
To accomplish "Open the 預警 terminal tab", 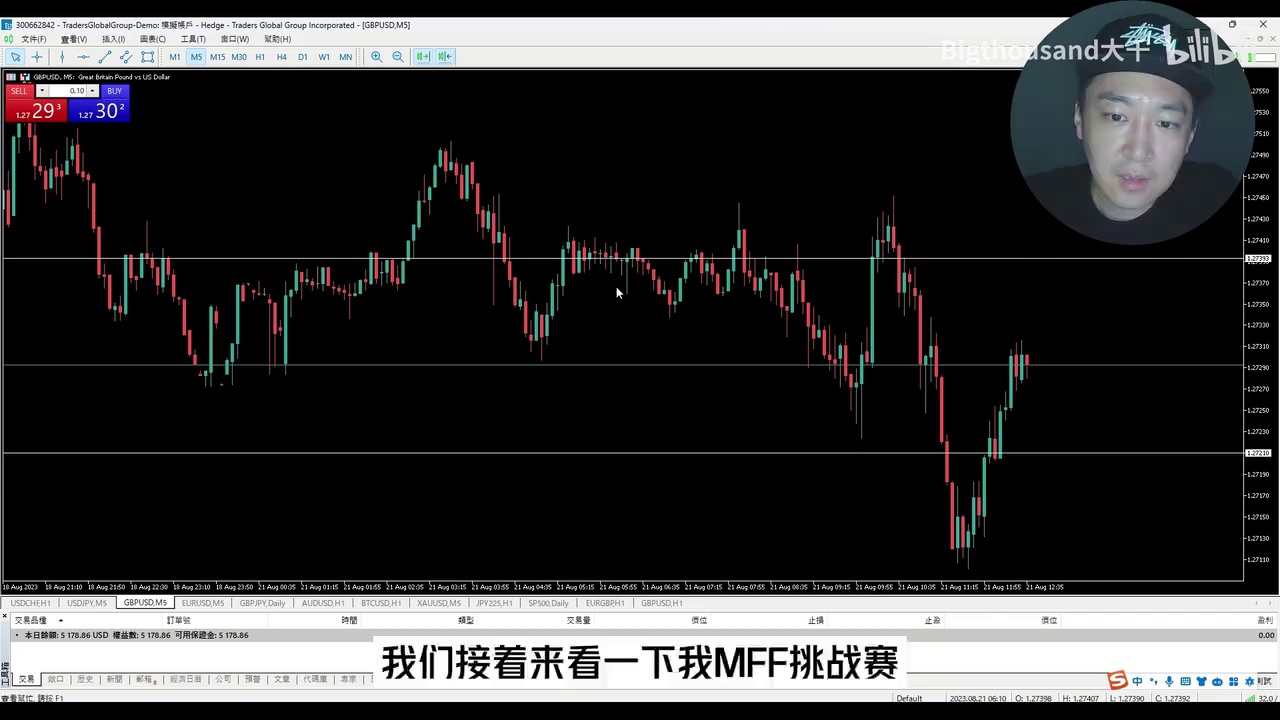I will pyautogui.click(x=252, y=679).
